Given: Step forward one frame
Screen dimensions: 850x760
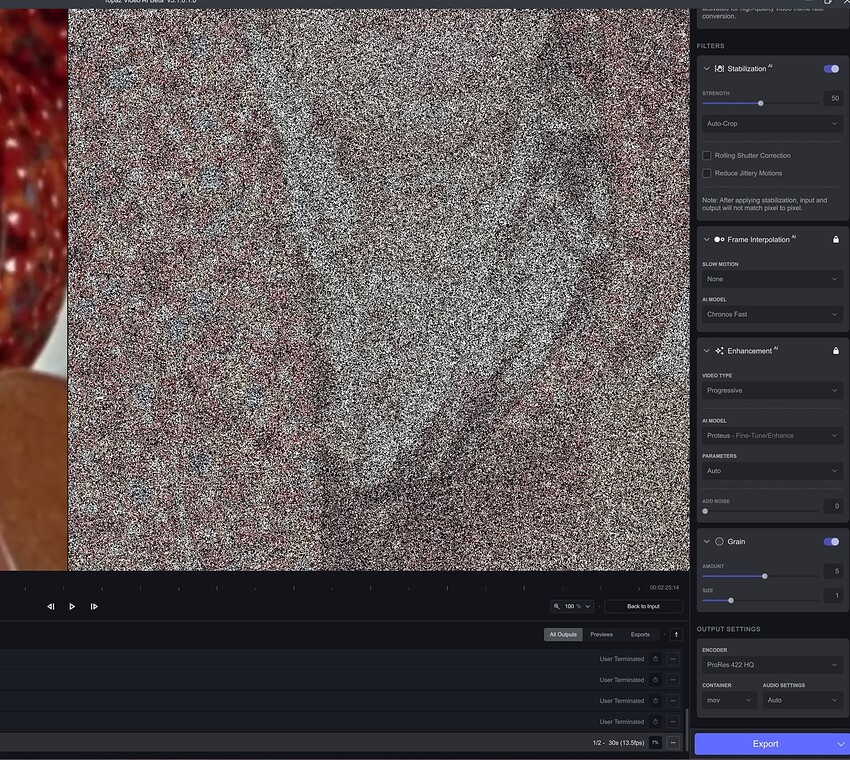Looking at the screenshot, I should (x=94, y=607).
